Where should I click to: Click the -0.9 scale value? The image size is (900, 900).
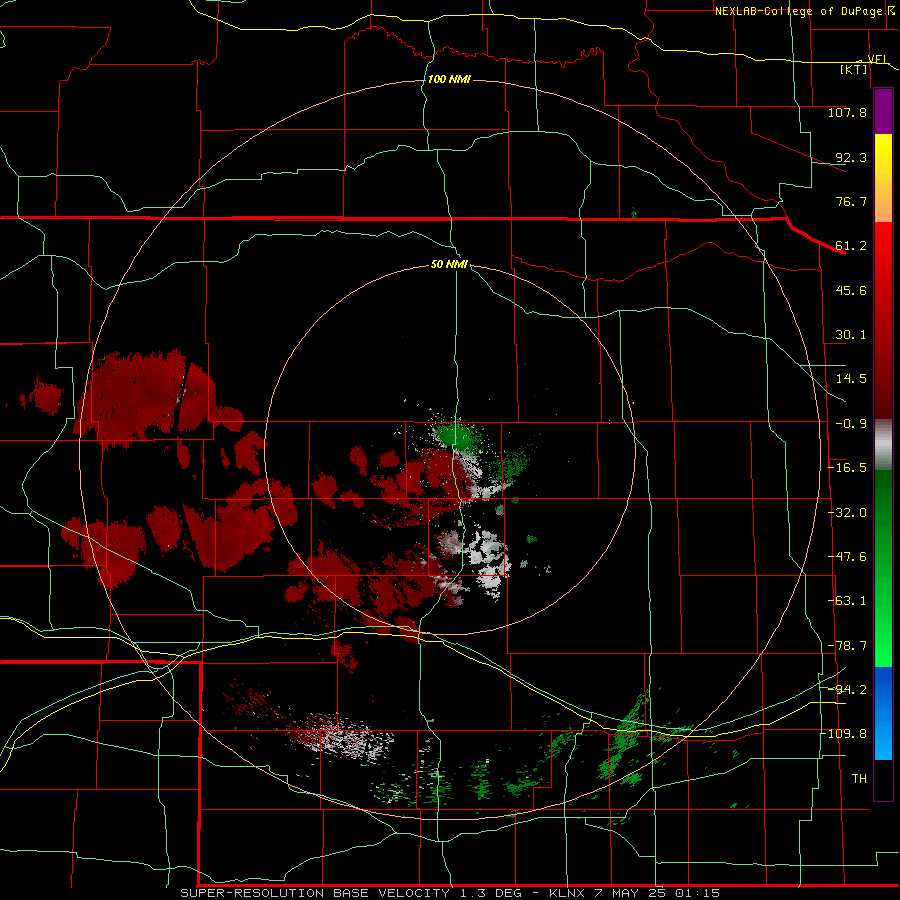click(x=851, y=424)
